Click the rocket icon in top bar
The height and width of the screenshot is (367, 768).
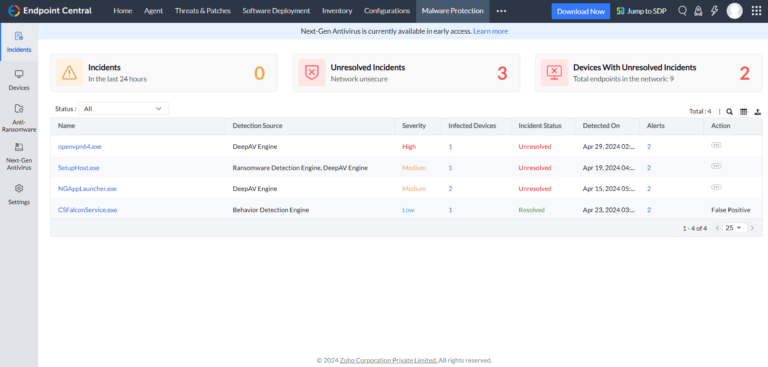698,11
